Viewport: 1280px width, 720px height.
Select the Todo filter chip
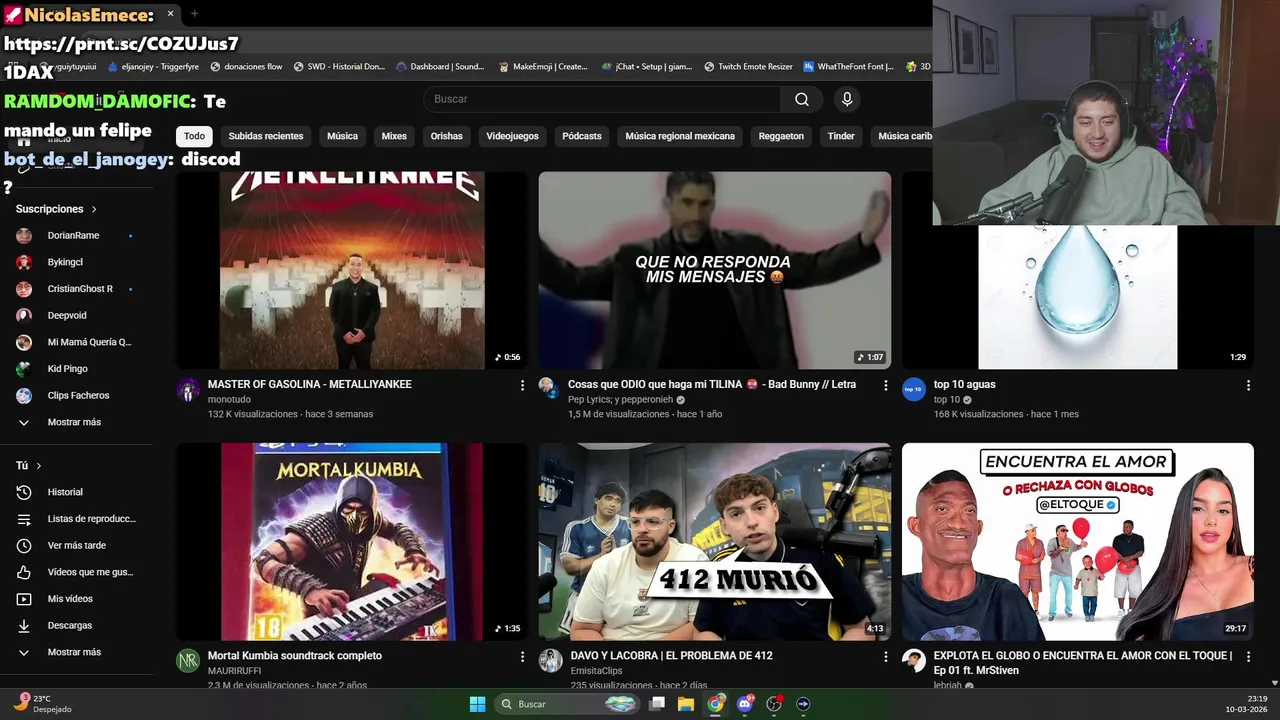point(194,136)
